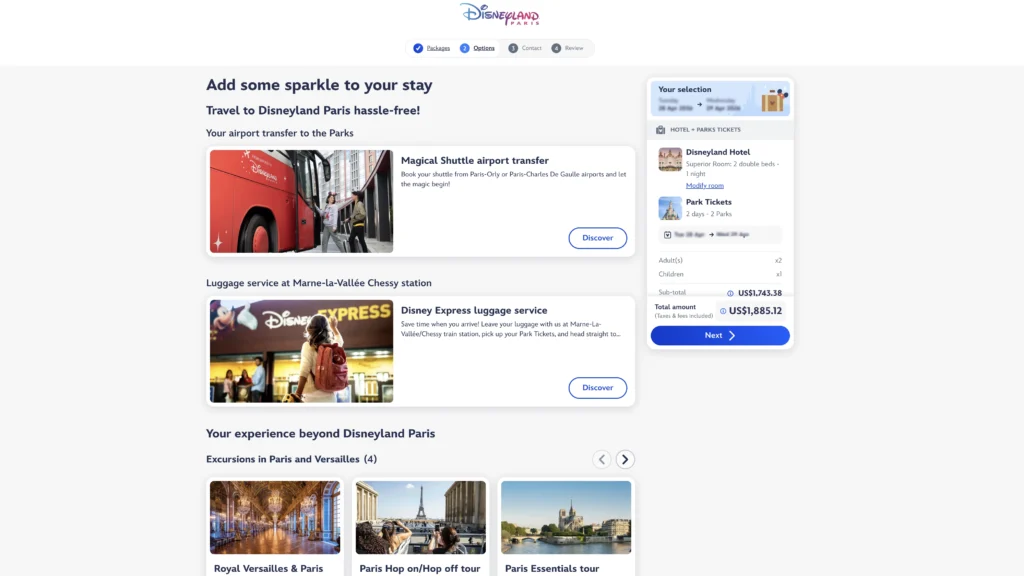Click the hotel + parks tickets briefcase icon
This screenshot has height=576, width=1024.
coord(660,130)
